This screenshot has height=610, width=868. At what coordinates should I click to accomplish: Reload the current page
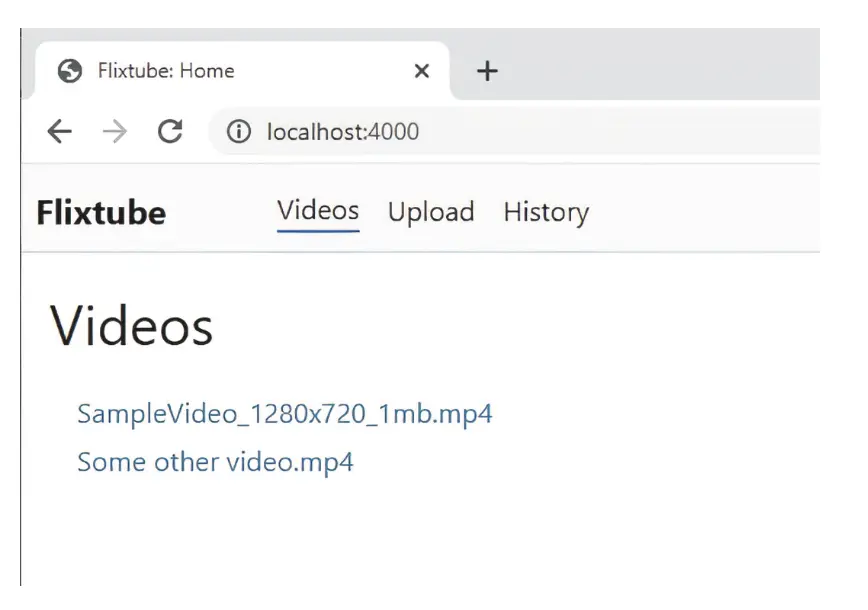[x=171, y=132]
